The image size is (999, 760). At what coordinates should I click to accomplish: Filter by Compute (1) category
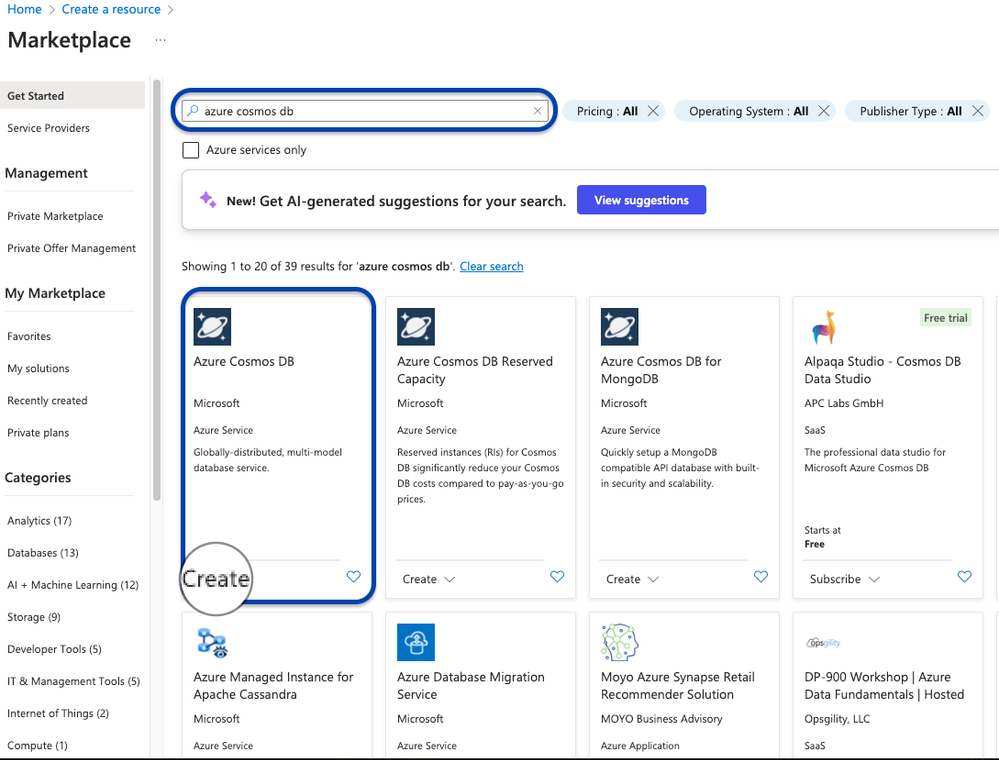coord(37,745)
